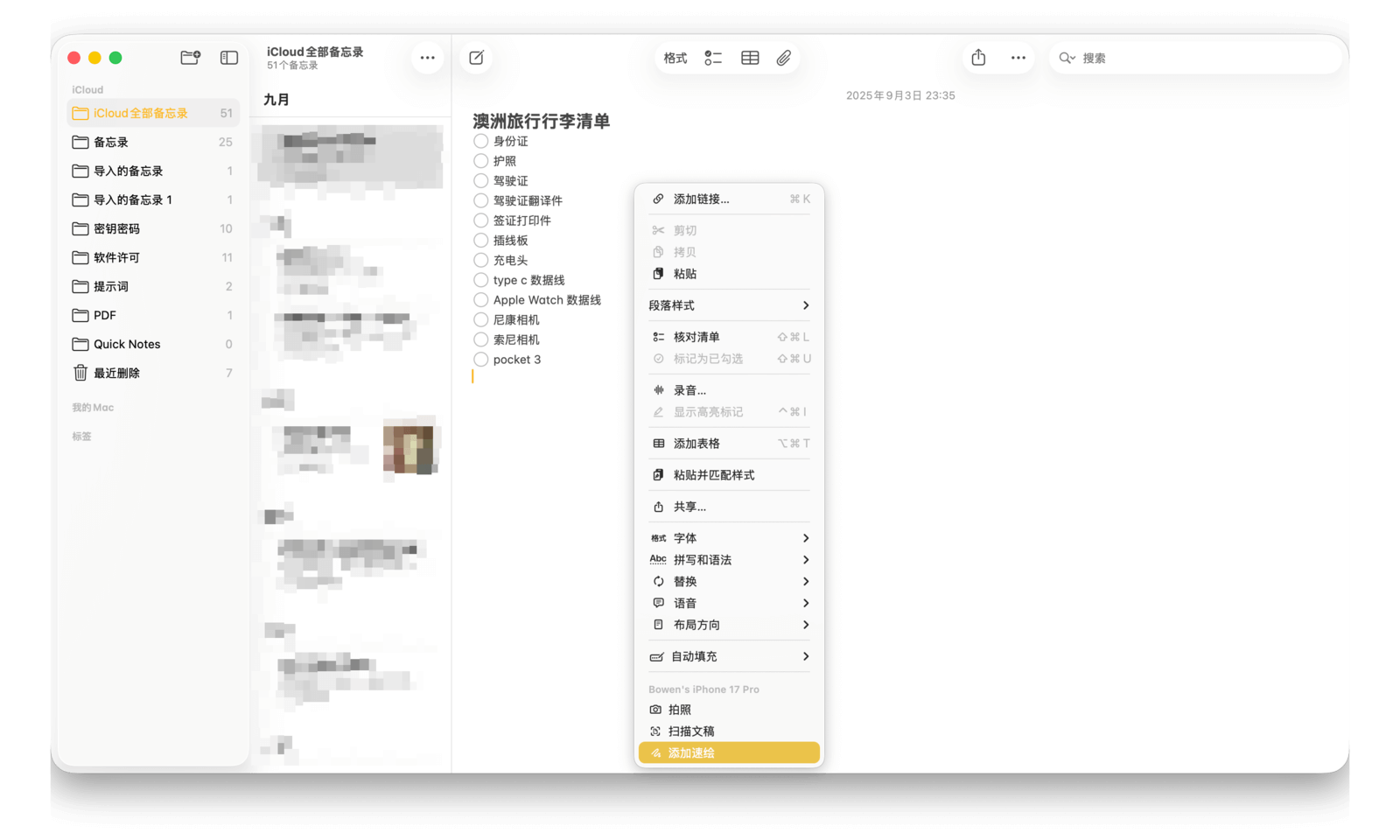The height and width of the screenshot is (840, 1400).
Task: Open the 自动填充 submenu
Action: tap(728, 656)
